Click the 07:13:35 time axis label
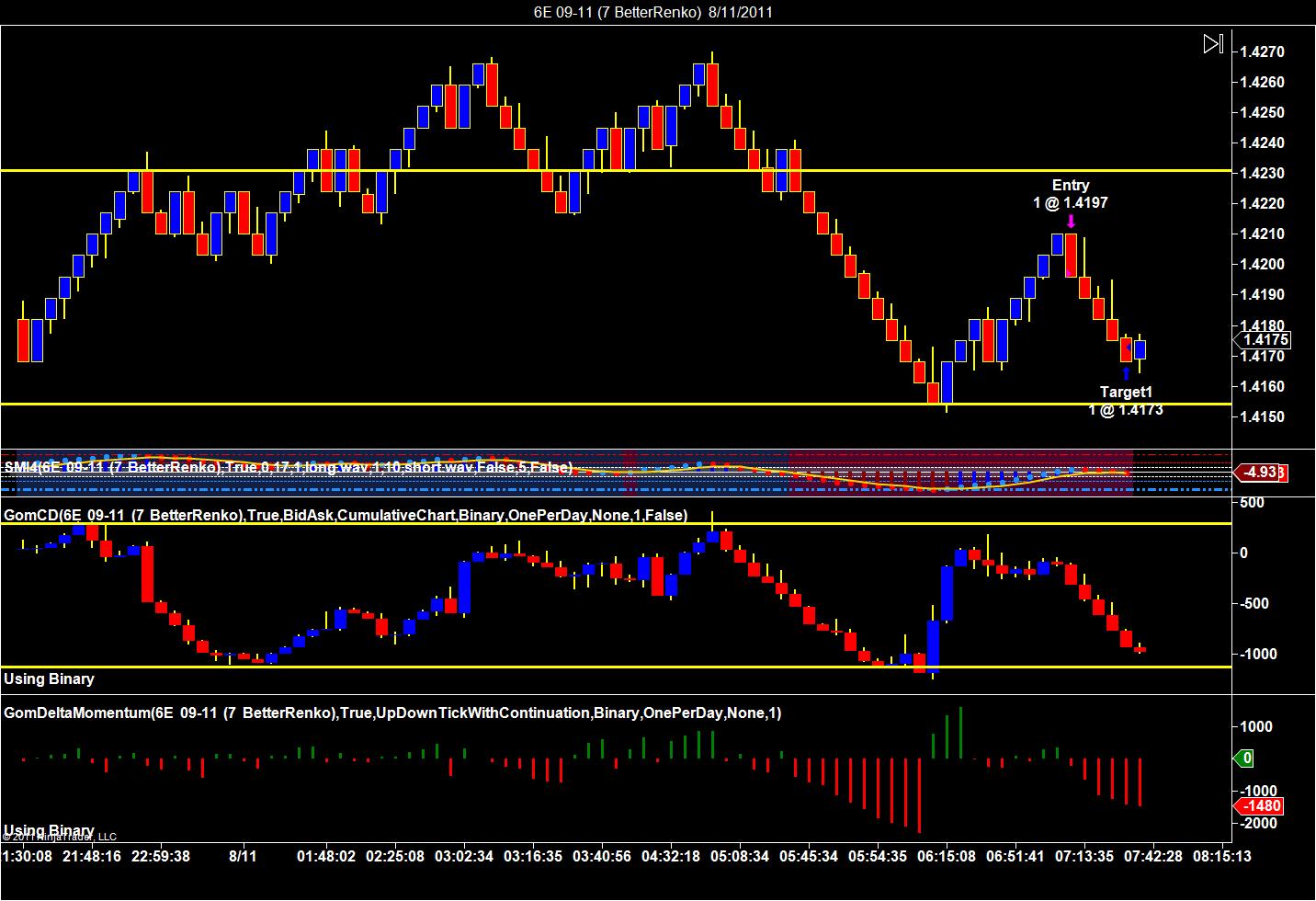Viewport: 1316px width, 901px height. click(x=1084, y=856)
